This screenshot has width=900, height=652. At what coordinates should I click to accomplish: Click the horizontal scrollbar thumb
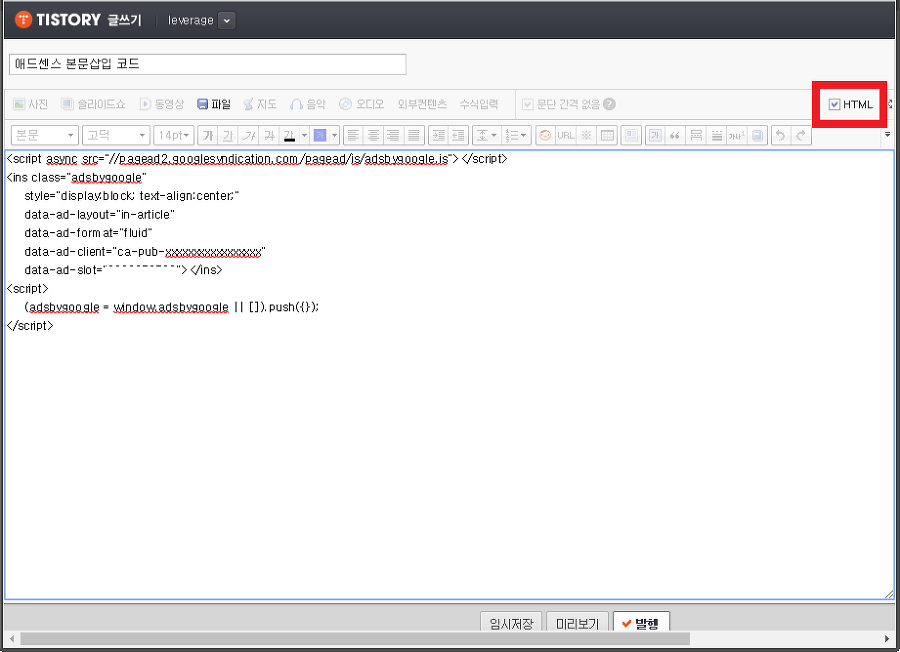point(355,638)
